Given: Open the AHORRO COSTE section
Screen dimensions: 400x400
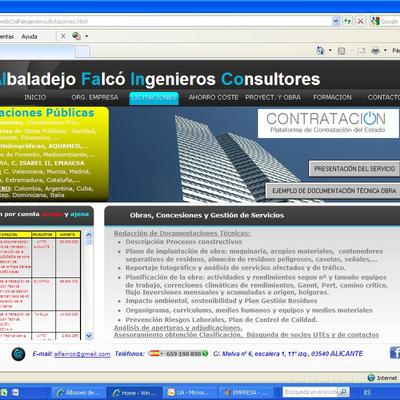Looking at the screenshot, I should [x=213, y=97].
